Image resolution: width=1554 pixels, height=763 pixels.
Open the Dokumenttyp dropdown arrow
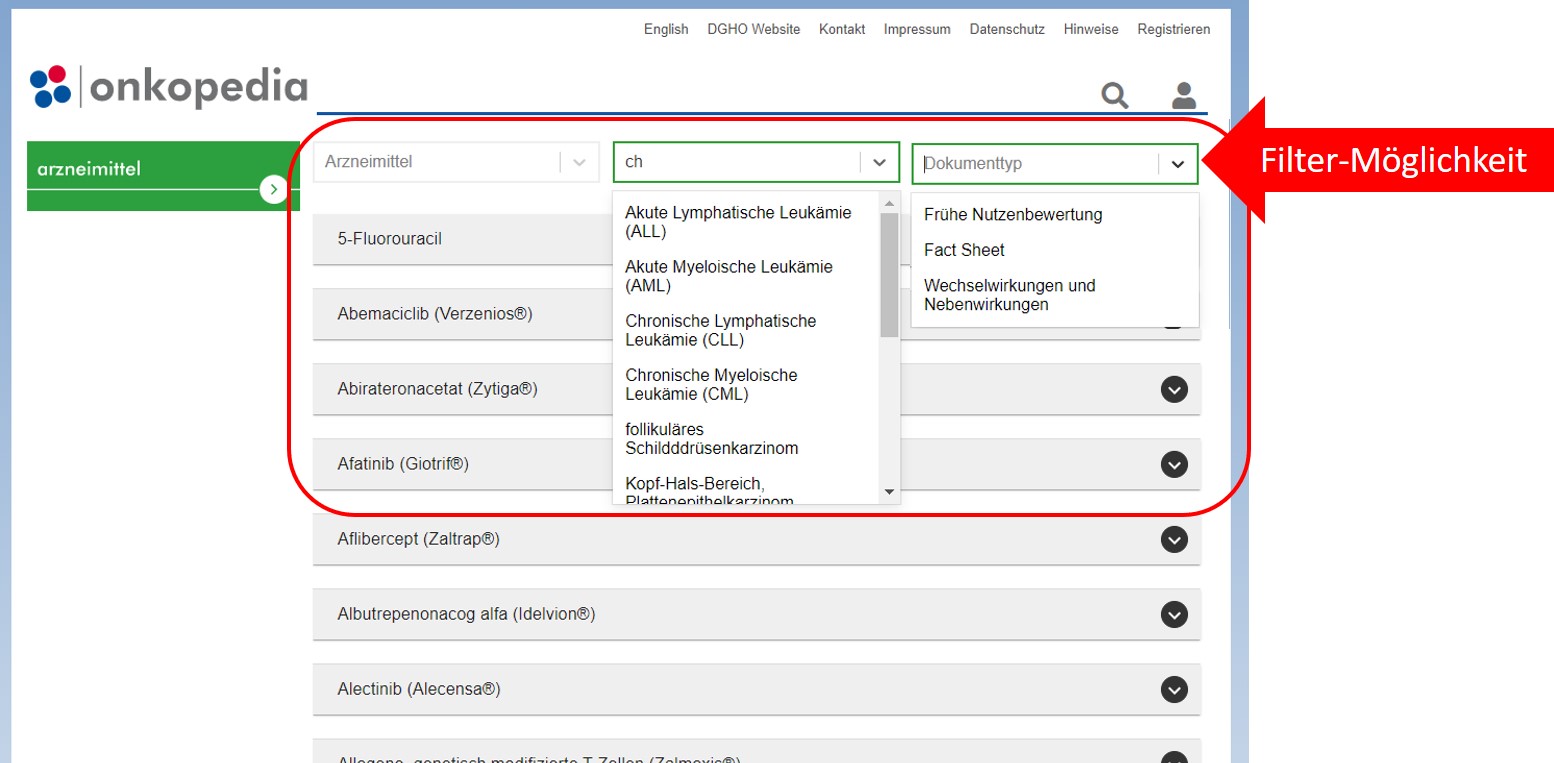pos(1178,164)
